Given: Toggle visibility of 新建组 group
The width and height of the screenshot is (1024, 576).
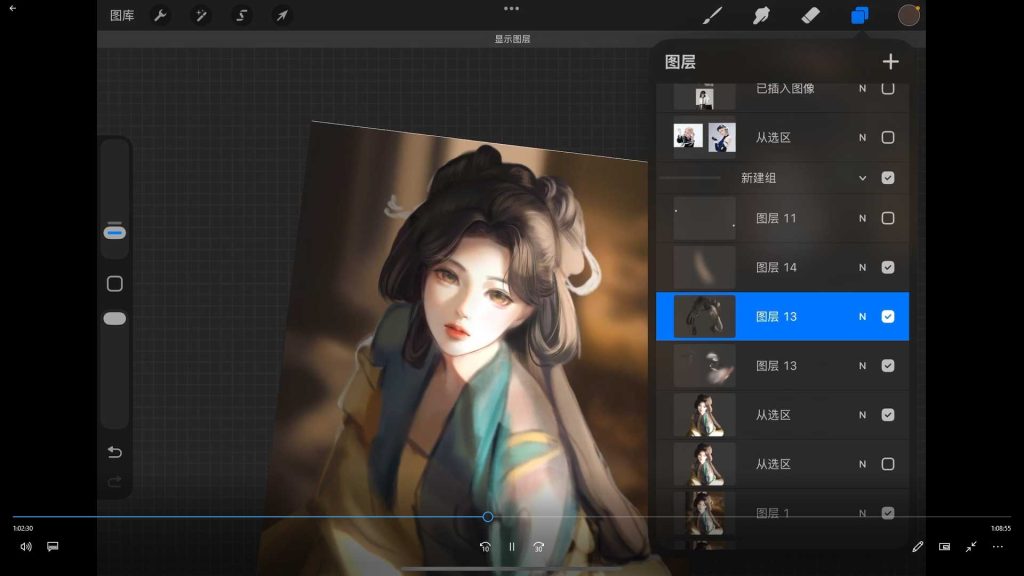Looking at the screenshot, I should point(888,178).
